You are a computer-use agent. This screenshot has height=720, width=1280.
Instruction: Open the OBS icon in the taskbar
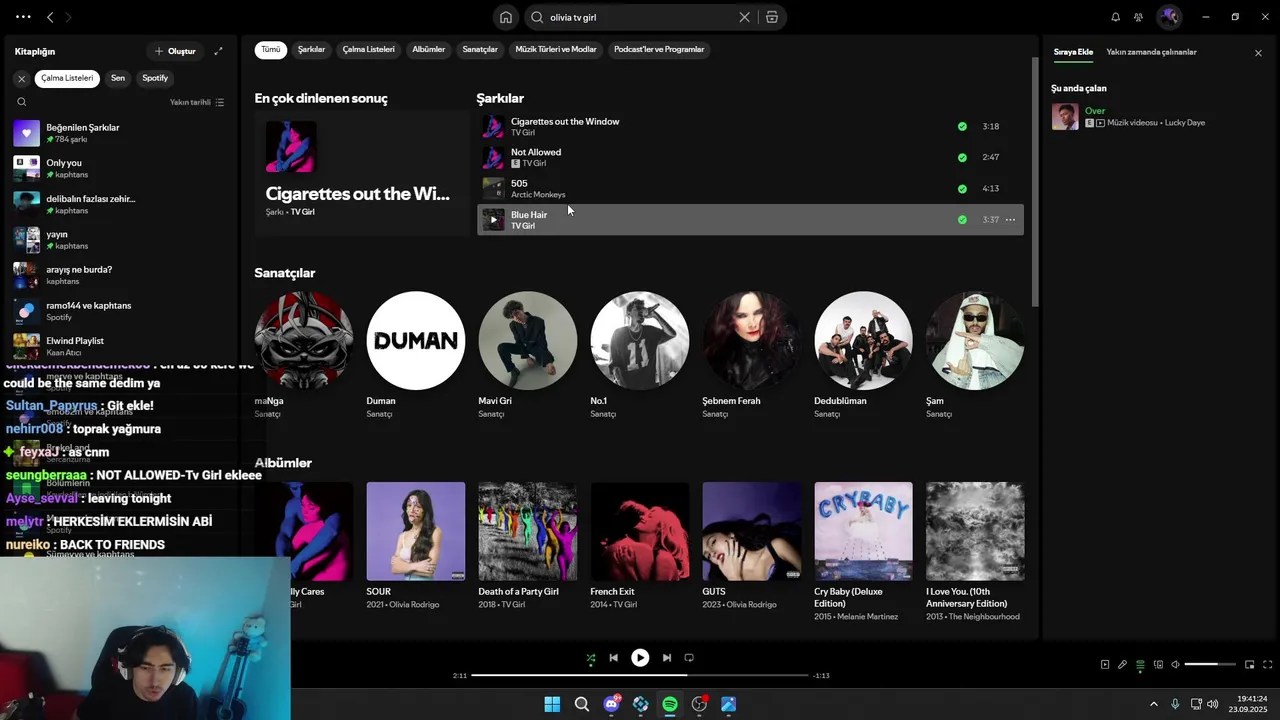[x=699, y=704]
